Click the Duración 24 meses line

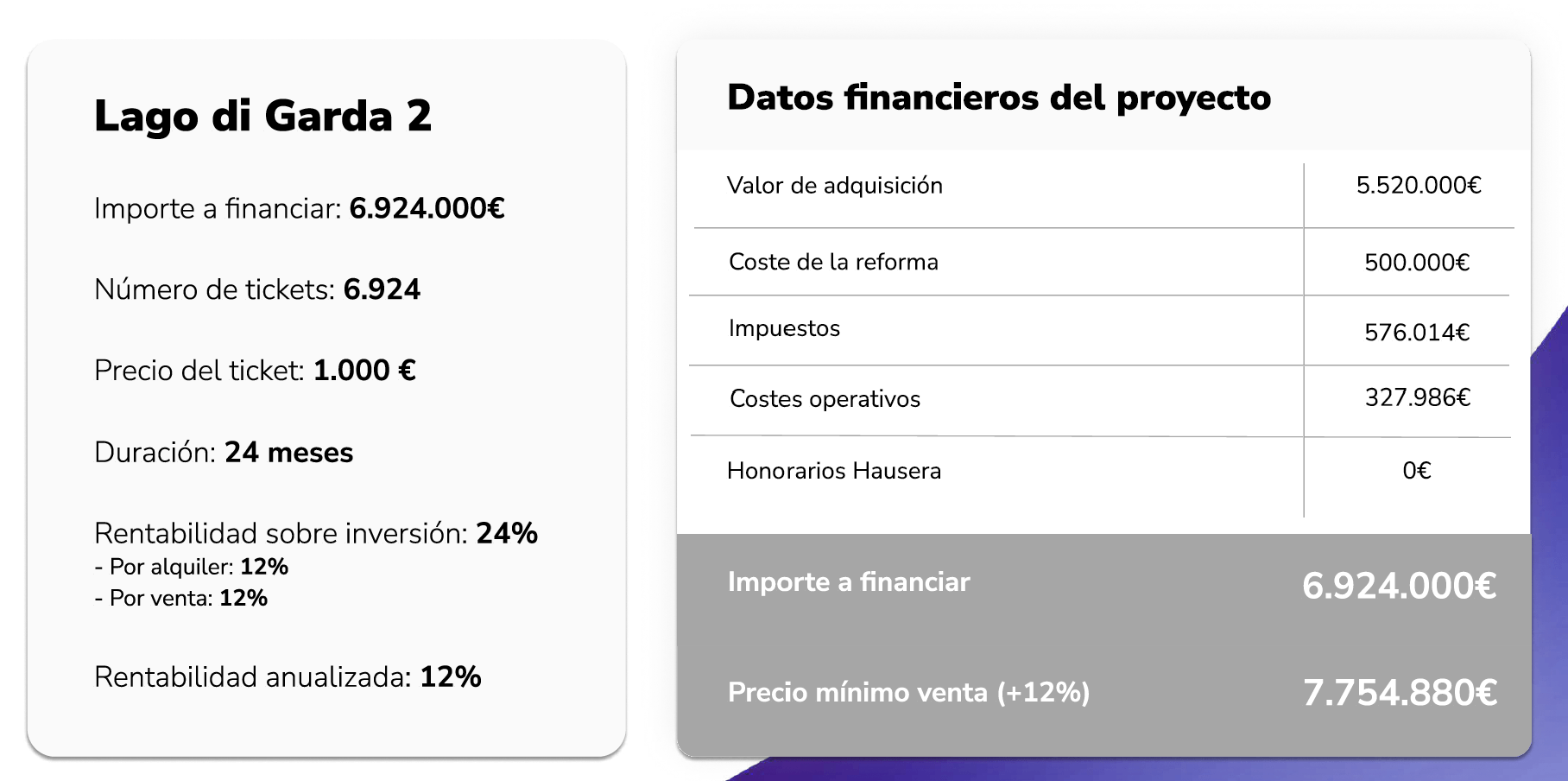point(224,453)
